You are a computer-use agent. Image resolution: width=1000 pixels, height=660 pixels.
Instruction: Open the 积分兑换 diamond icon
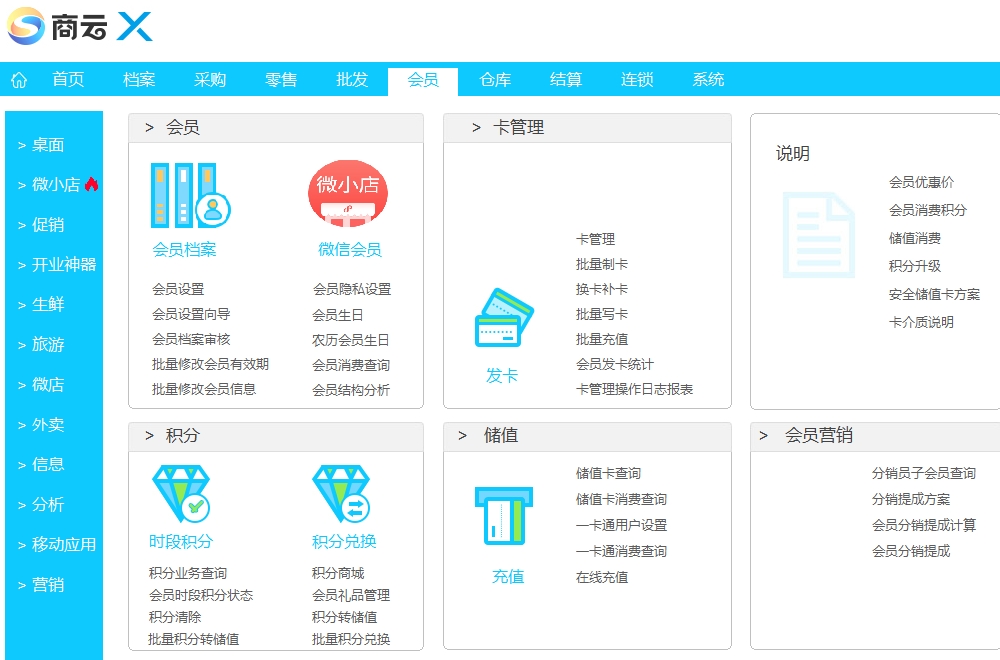point(342,494)
